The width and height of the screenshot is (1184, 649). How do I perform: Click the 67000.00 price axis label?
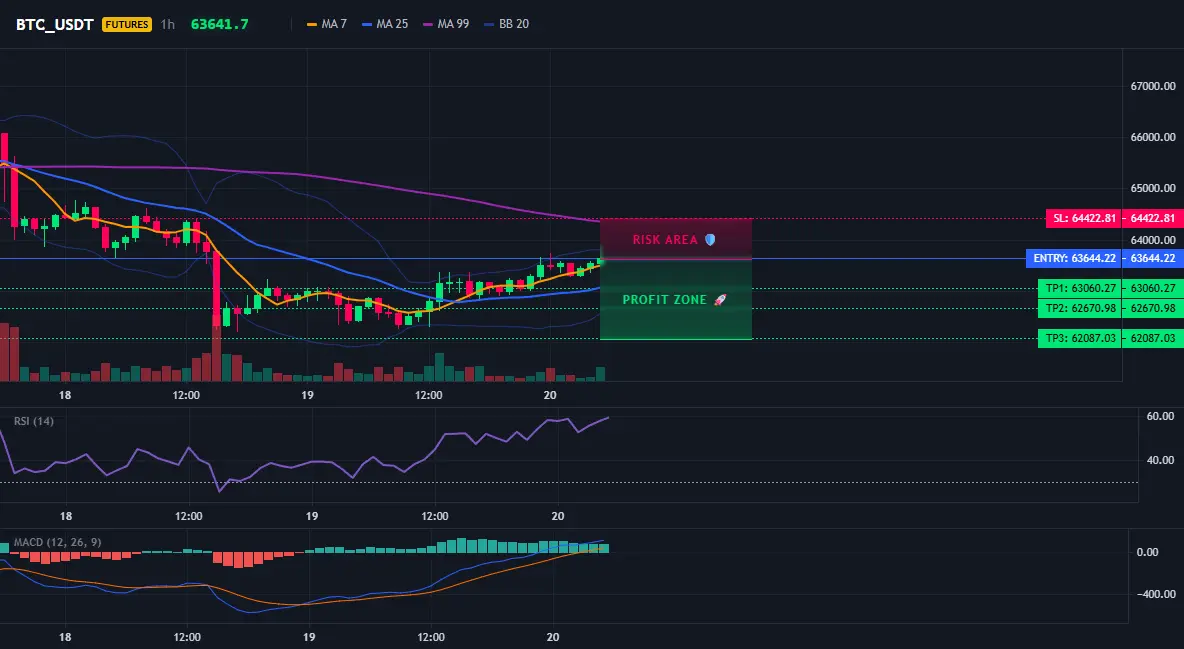[1153, 86]
